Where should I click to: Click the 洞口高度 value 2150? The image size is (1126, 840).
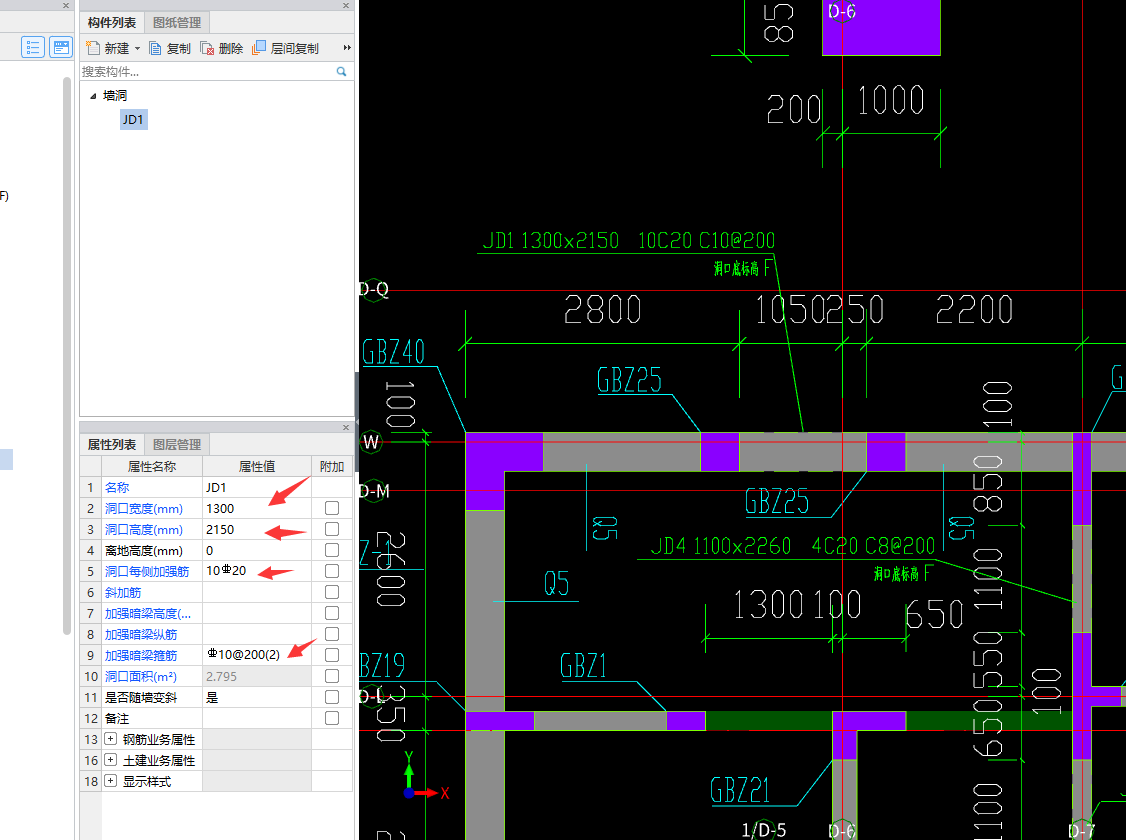coord(256,529)
